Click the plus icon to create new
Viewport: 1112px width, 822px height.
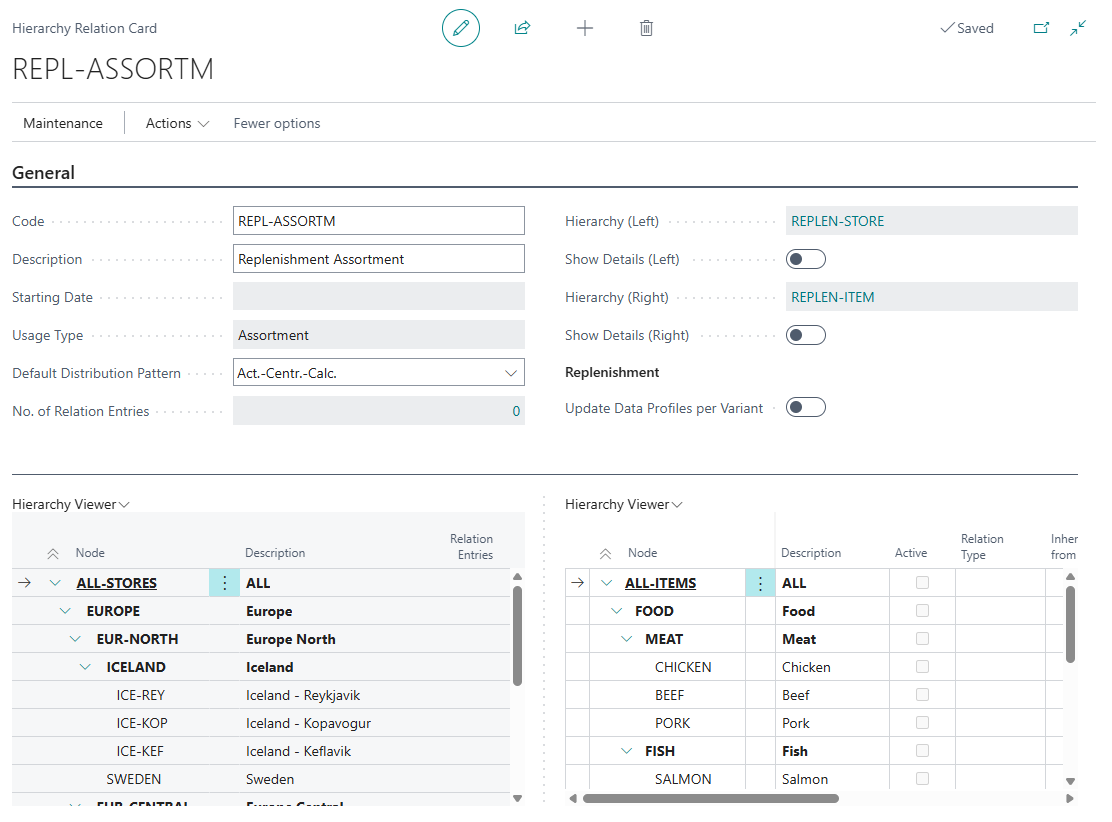(585, 28)
